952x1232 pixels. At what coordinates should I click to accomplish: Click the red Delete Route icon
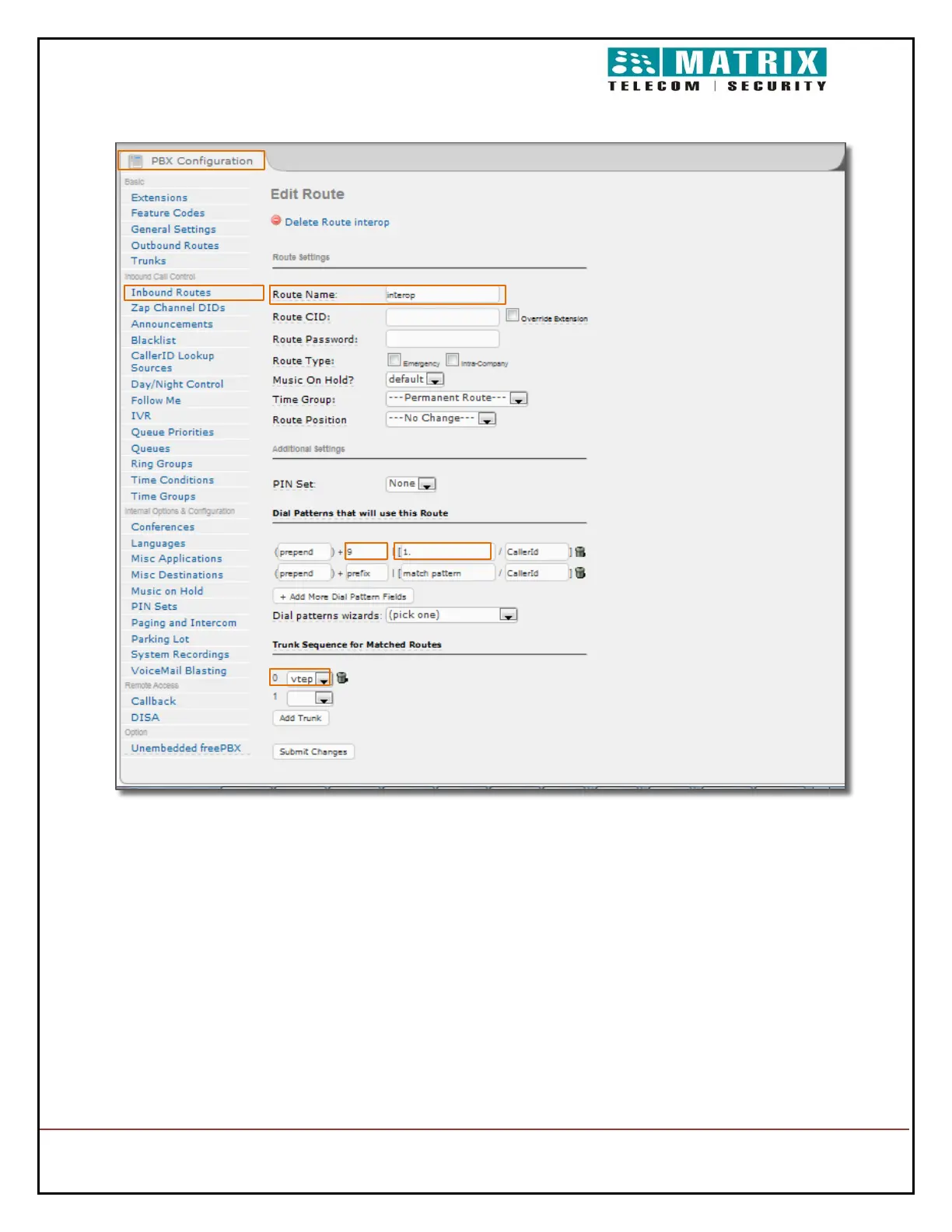click(x=276, y=221)
